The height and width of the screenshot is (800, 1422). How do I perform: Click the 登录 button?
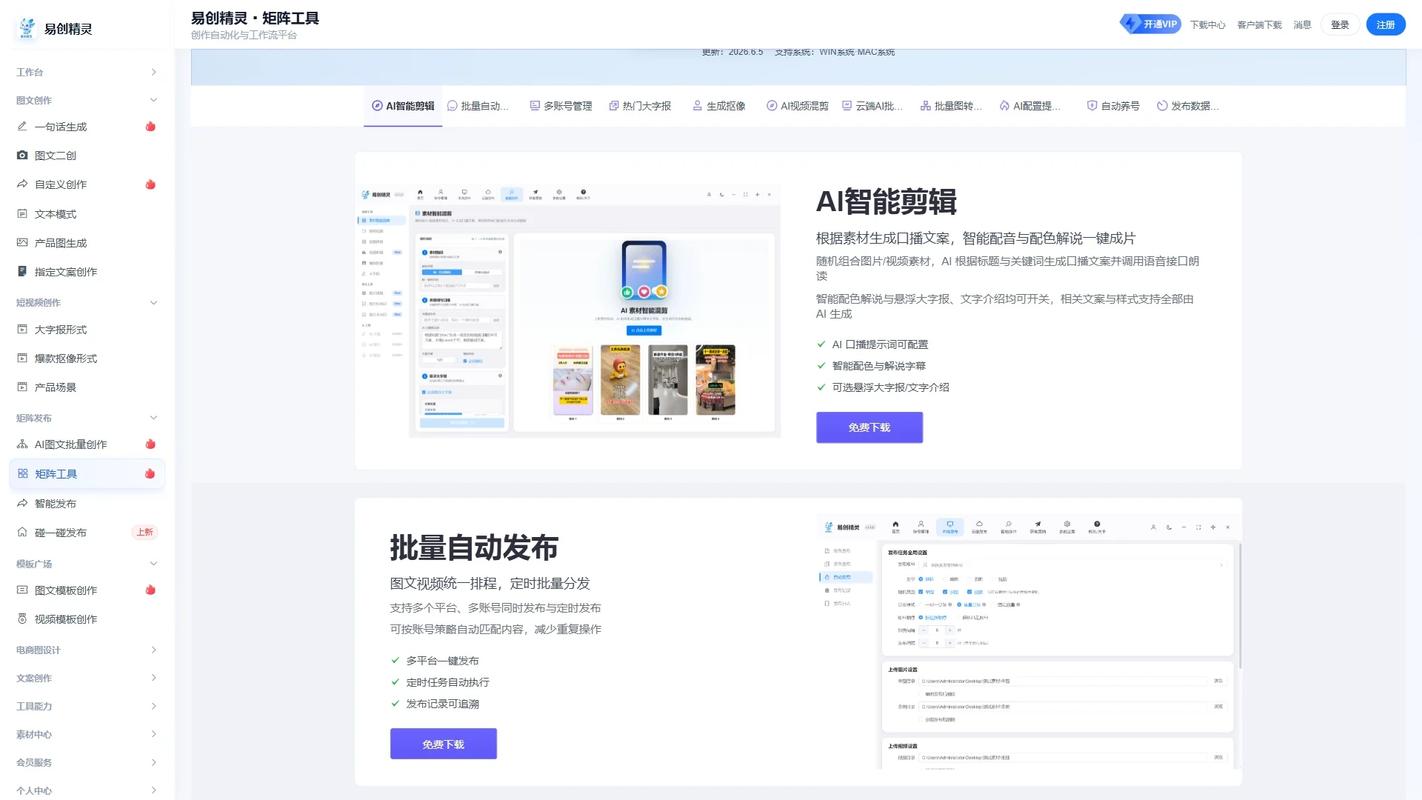point(1340,25)
